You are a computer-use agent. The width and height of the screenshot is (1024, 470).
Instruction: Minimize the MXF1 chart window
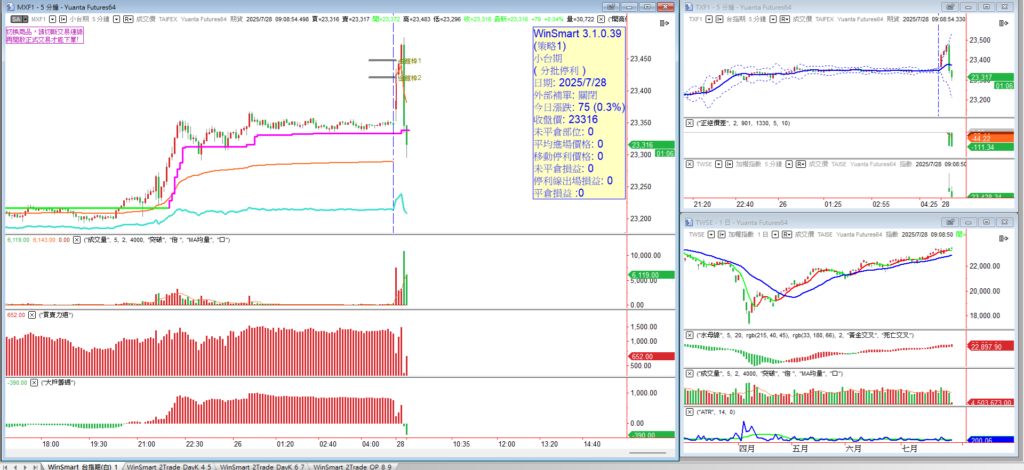[630, 7]
